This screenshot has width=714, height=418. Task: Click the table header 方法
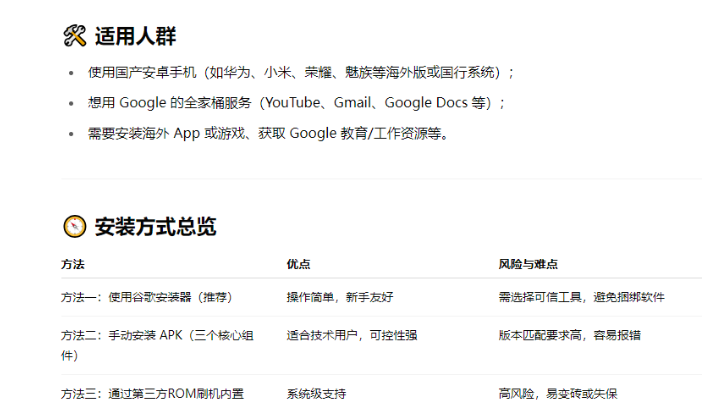pyautogui.click(x=73, y=264)
